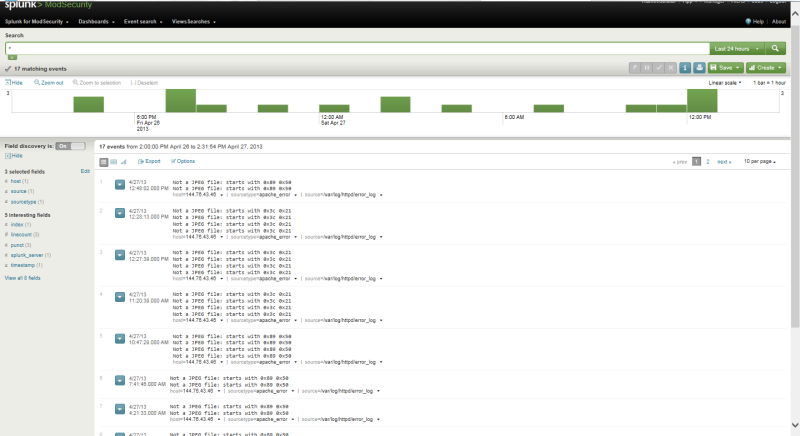Click the tall timeline bar after 6:00 PM
This screenshot has width=800, height=436.
[x=181, y=101]
